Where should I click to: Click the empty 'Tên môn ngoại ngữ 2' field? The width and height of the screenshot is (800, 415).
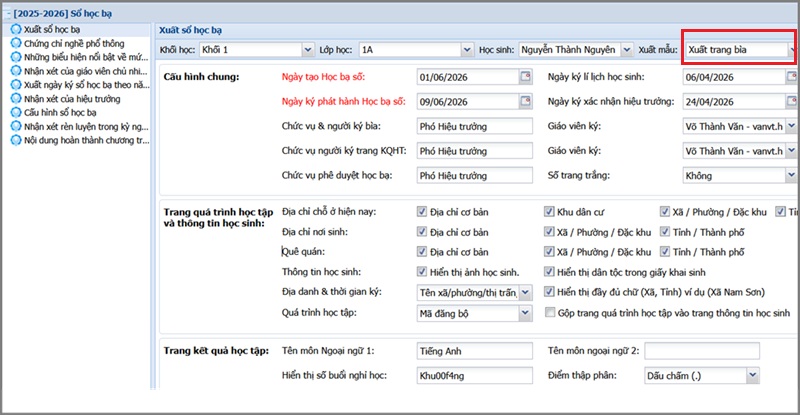702,351
